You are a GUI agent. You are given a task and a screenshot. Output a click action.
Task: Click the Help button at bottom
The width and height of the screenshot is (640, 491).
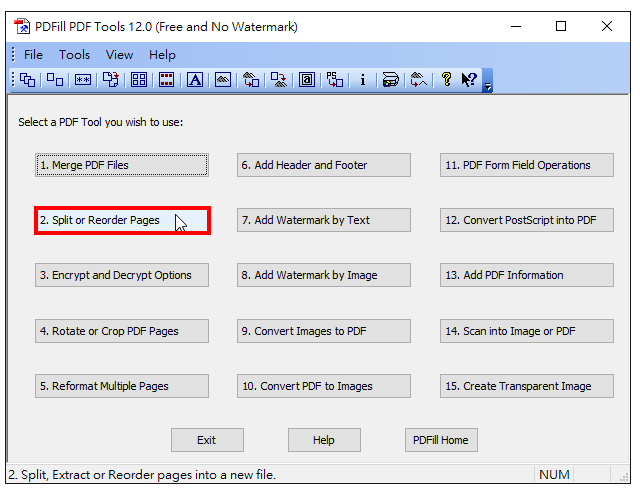tap(324, 440)
